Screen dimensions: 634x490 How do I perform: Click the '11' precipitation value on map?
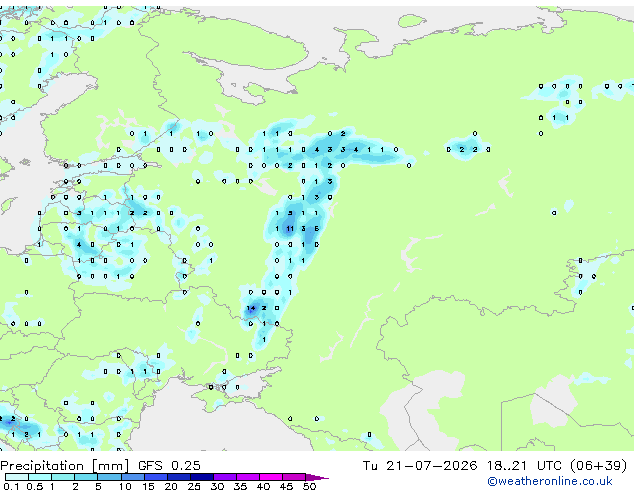click(x=290, y=229)
